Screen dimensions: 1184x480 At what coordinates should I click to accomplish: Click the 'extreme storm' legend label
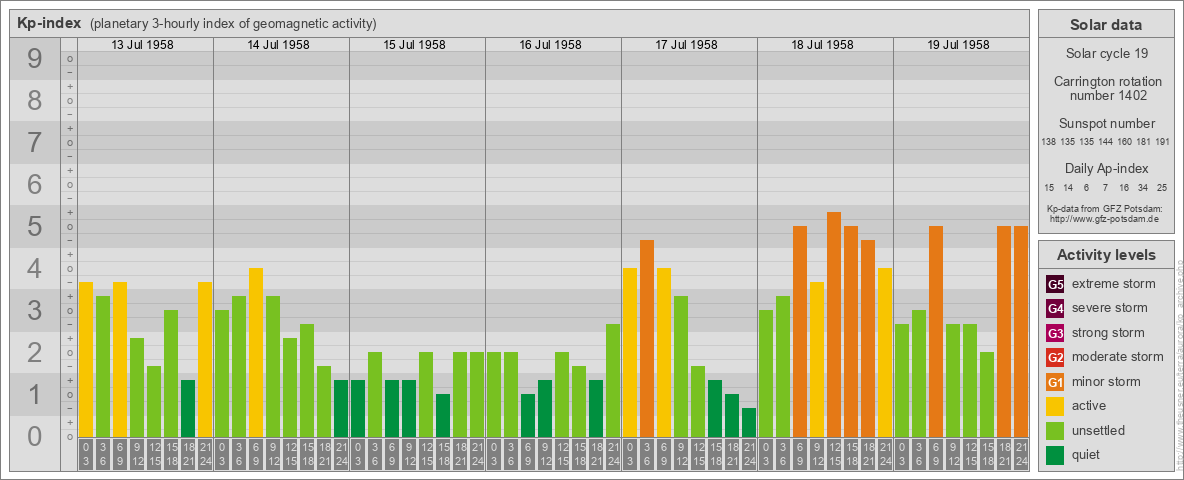(x=1114, y=285)
